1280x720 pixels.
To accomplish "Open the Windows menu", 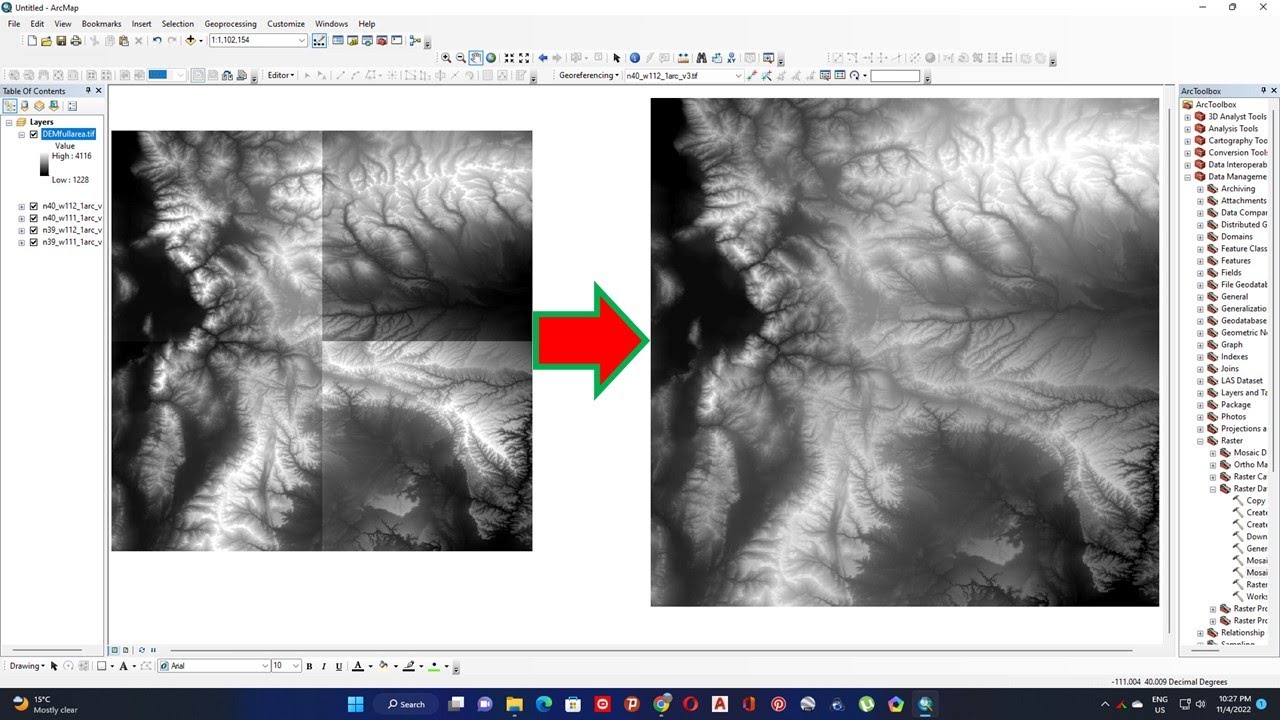I will coord(331,24).
